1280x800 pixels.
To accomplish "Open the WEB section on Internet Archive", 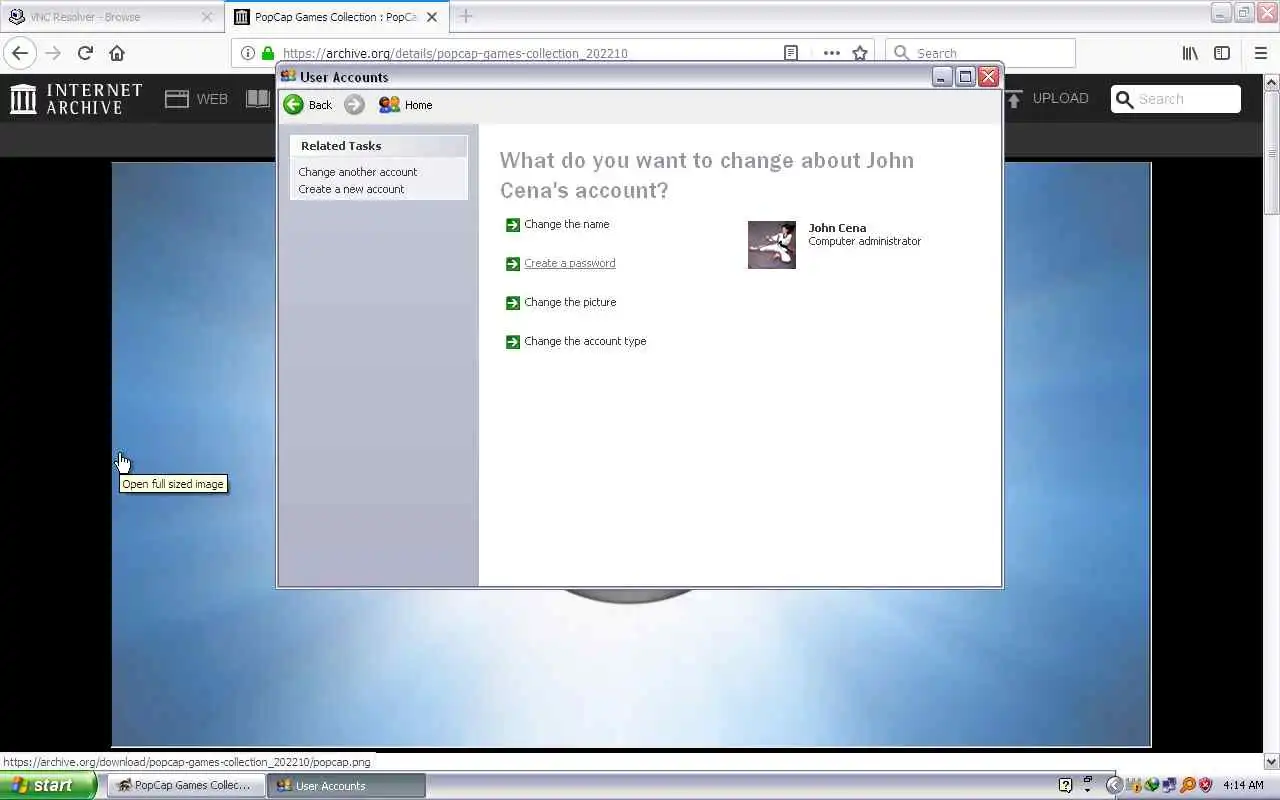I will pyautogui.click(x=197, y=99).
